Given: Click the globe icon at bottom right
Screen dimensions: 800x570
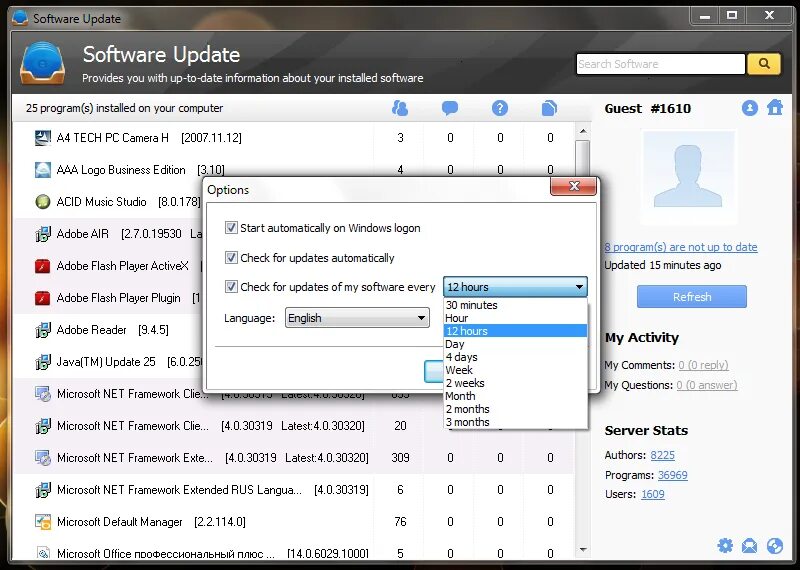Looking at the screenshot, I should click(x=774, y=546).
